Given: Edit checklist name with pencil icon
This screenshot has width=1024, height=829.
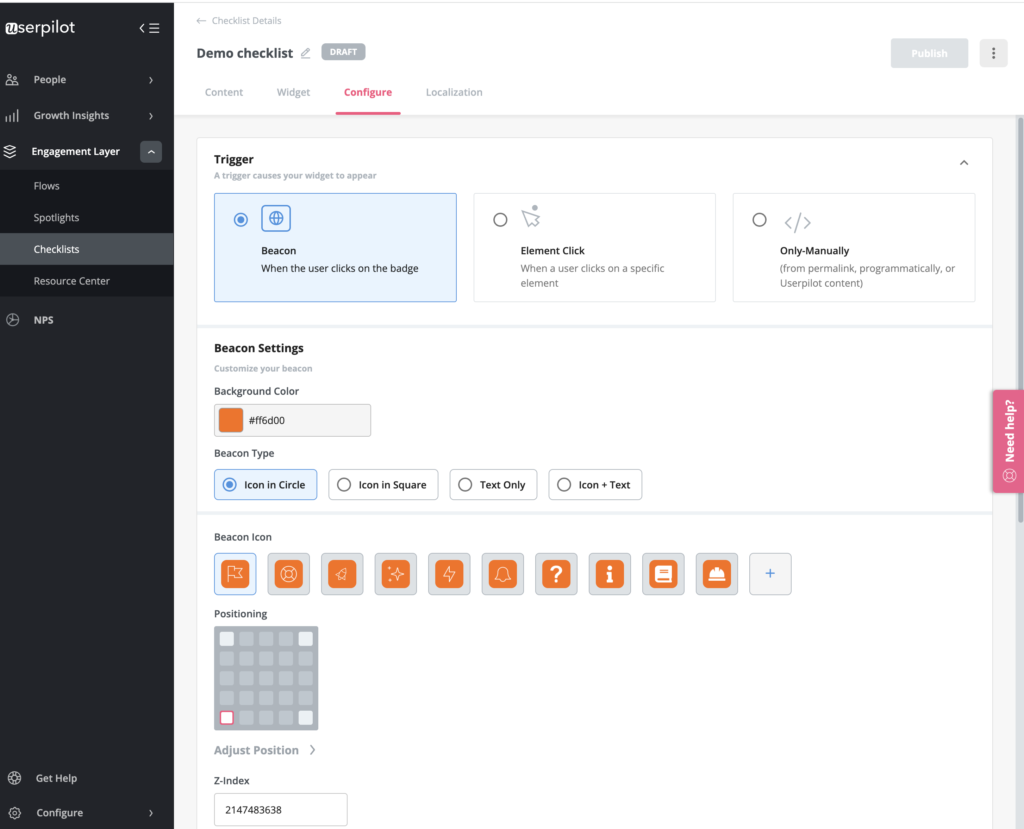Looking at the screenshot, I should pyautogui.click(x=305, y=54).
